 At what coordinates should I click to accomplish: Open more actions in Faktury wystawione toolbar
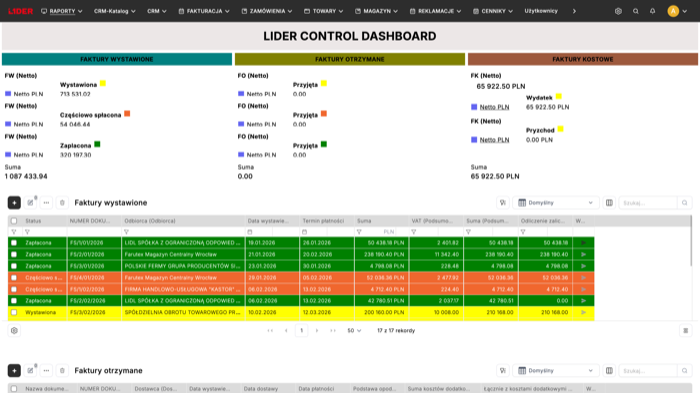[x=46, y=203]
